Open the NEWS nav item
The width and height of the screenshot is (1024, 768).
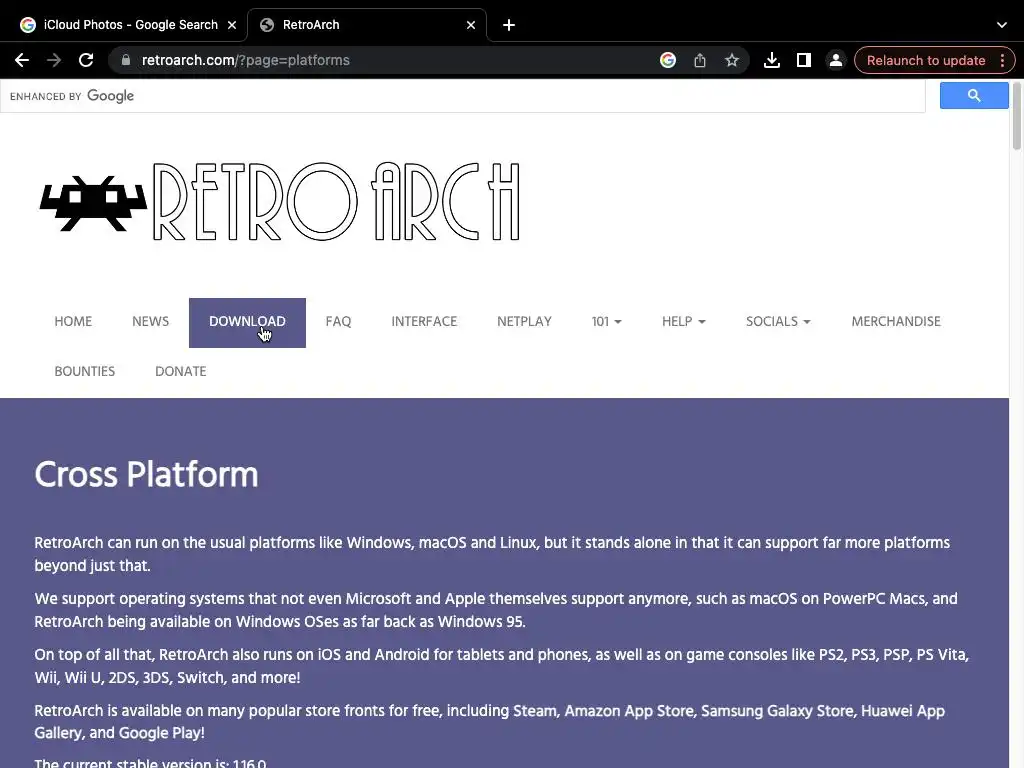[x=150, y=321]
